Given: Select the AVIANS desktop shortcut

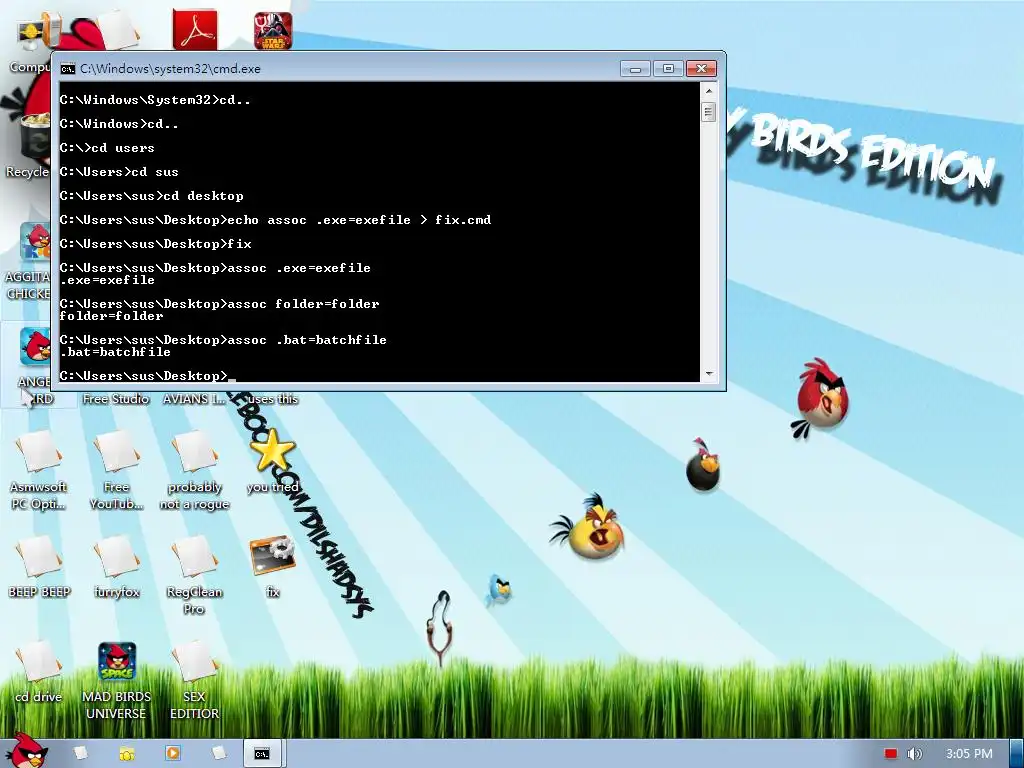Looking at the screenshot, I should point(194,398).
